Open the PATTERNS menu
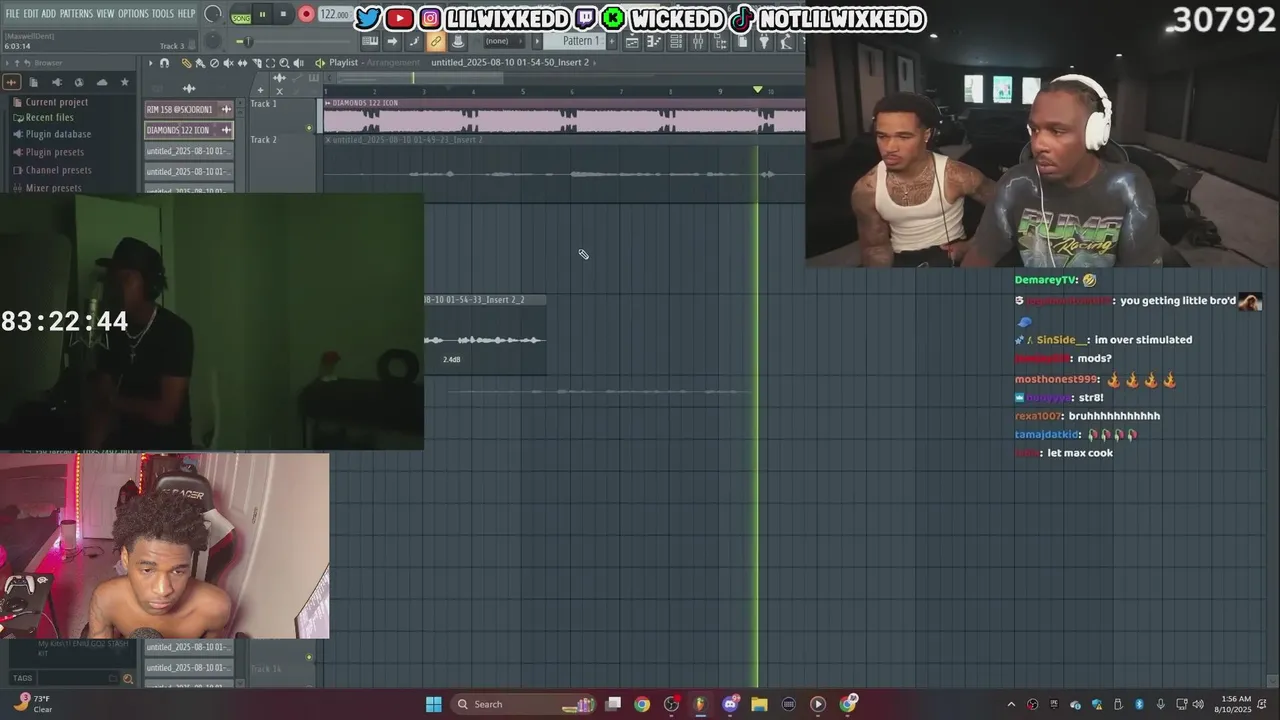1280x720 pixels. click(x=77, y=13)
